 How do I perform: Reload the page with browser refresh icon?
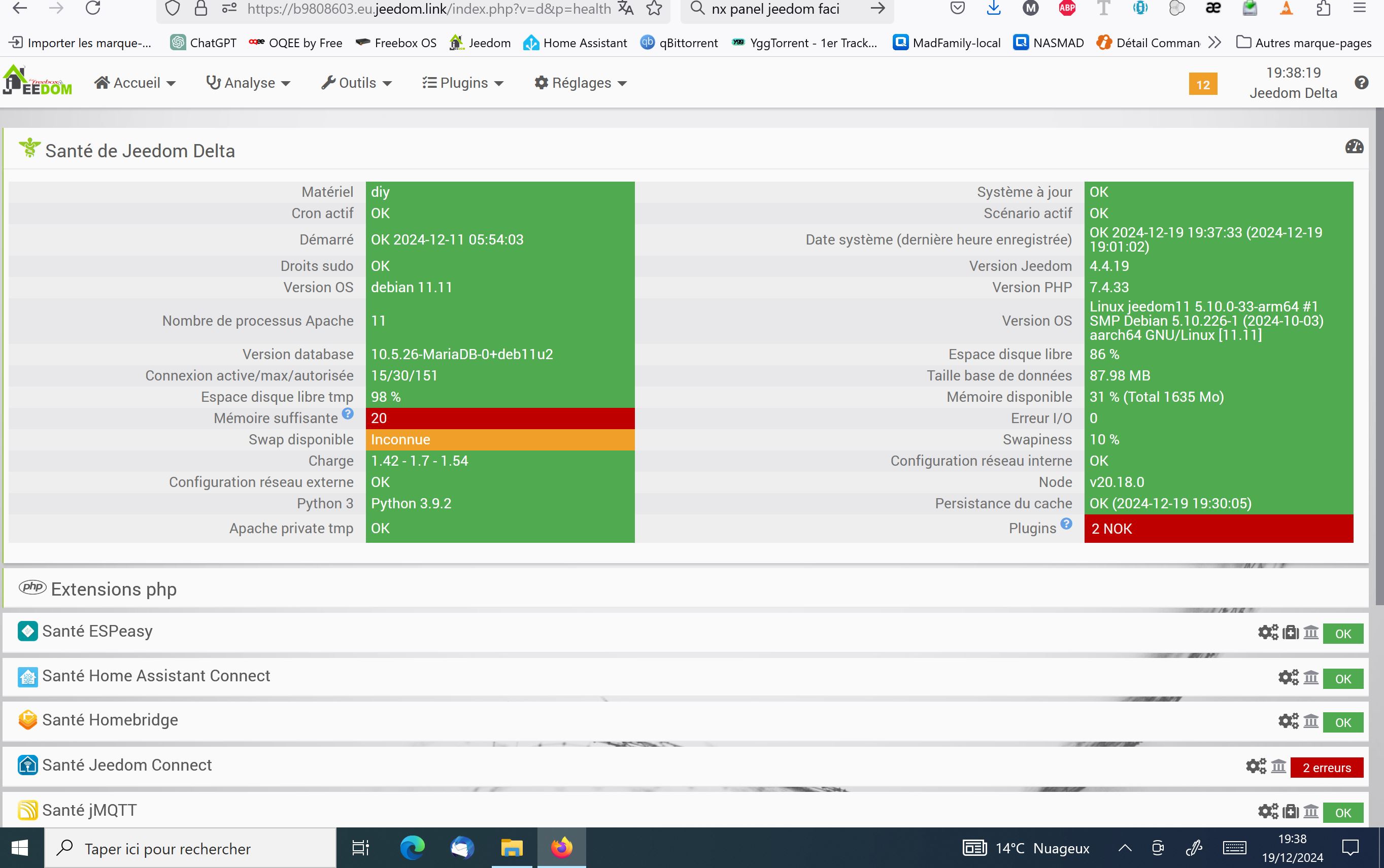(93, 8)
